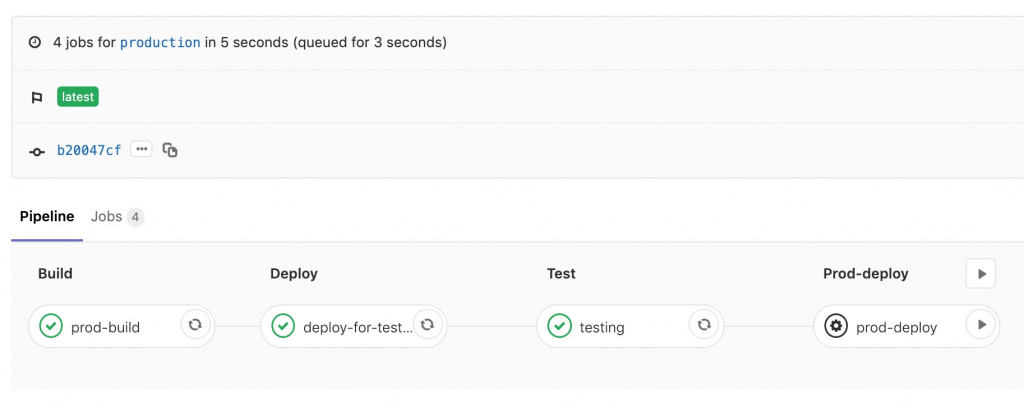Viewport: 1024px width, 402px height.
Task: Open commit b20047cf link
Action: 89,150
